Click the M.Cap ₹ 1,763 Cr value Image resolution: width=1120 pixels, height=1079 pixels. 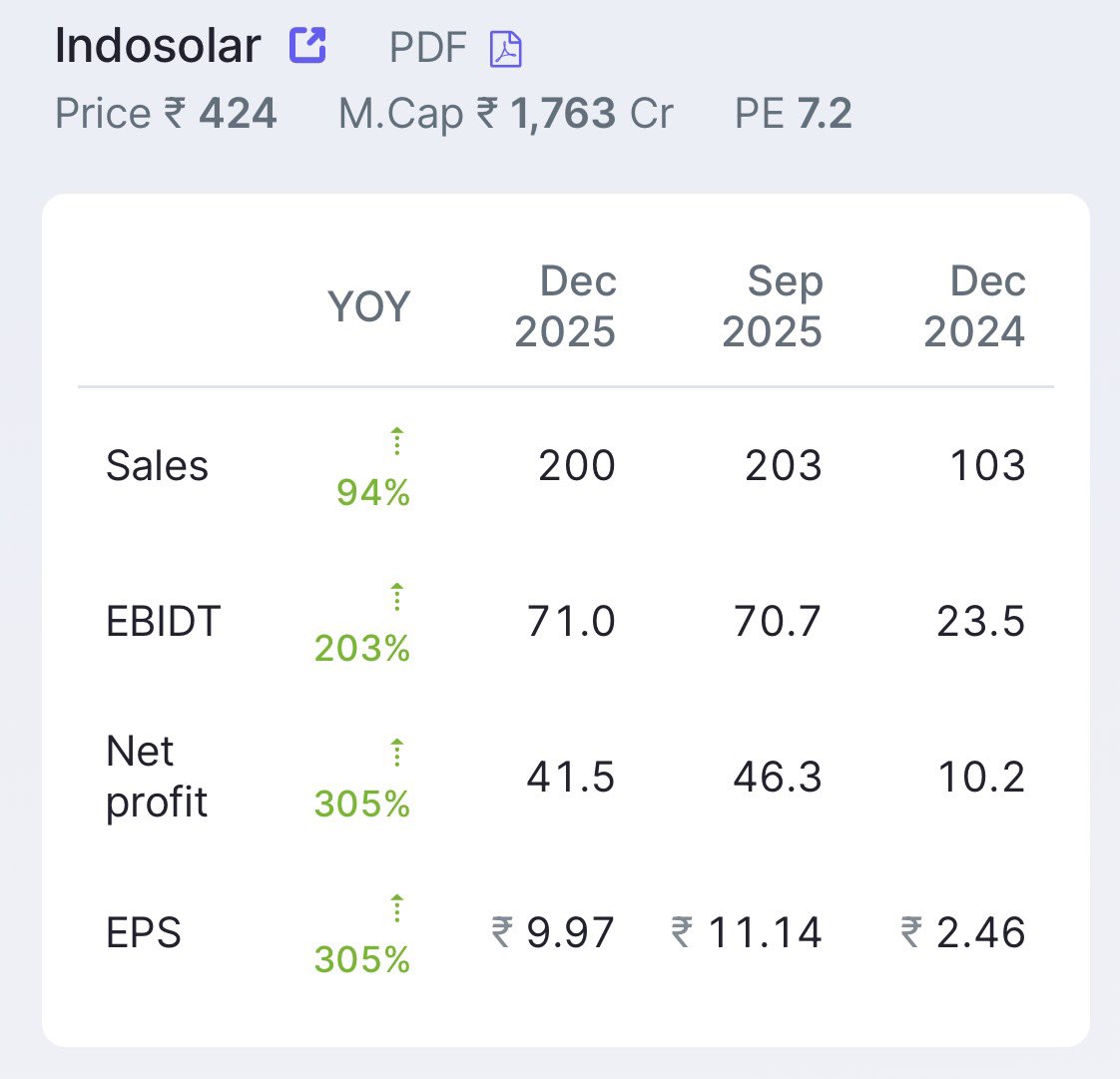pyautogui.click(x=506, y=114)
